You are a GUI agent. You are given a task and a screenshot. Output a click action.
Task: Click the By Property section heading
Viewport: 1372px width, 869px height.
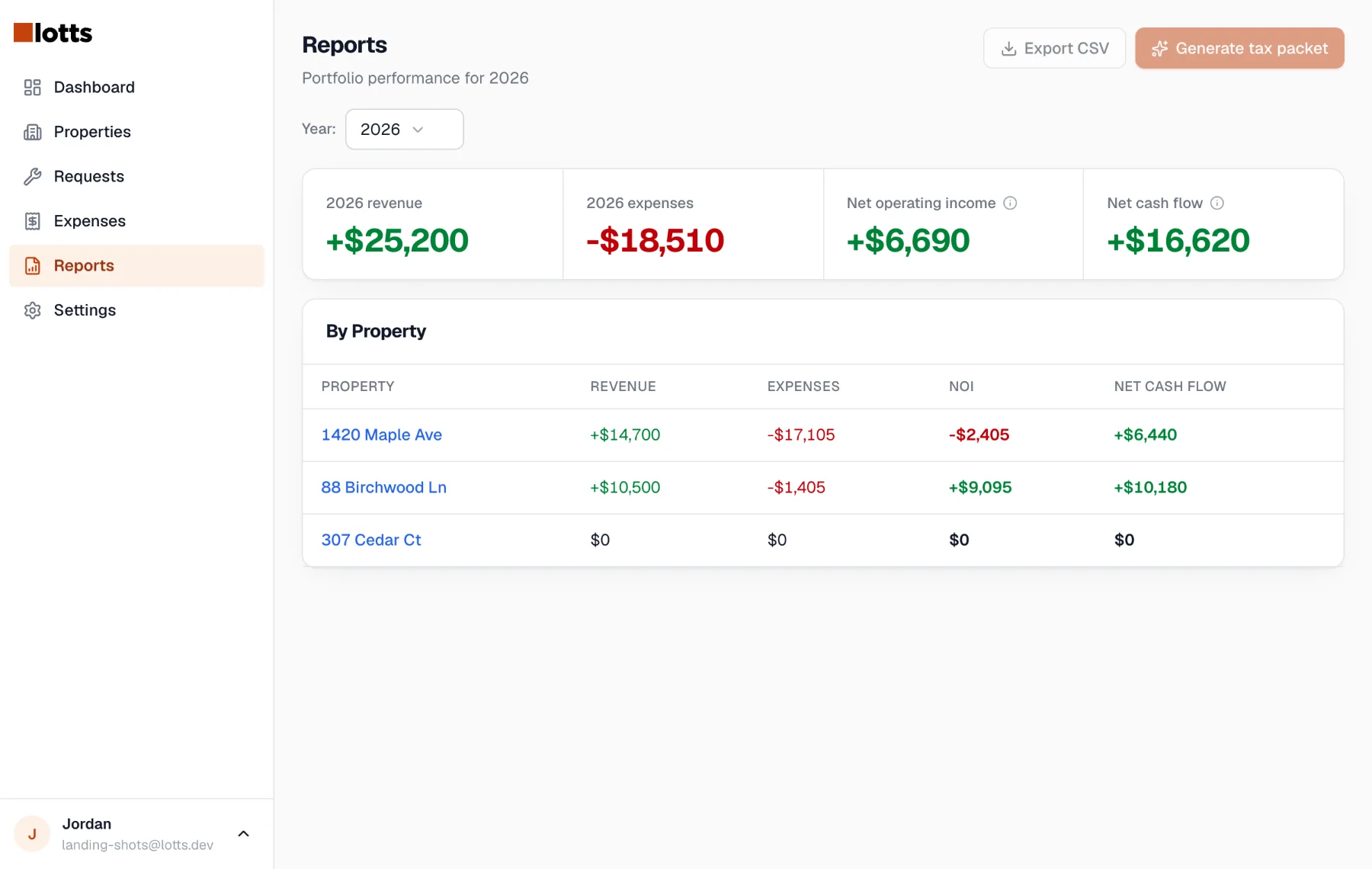(376, 332)
